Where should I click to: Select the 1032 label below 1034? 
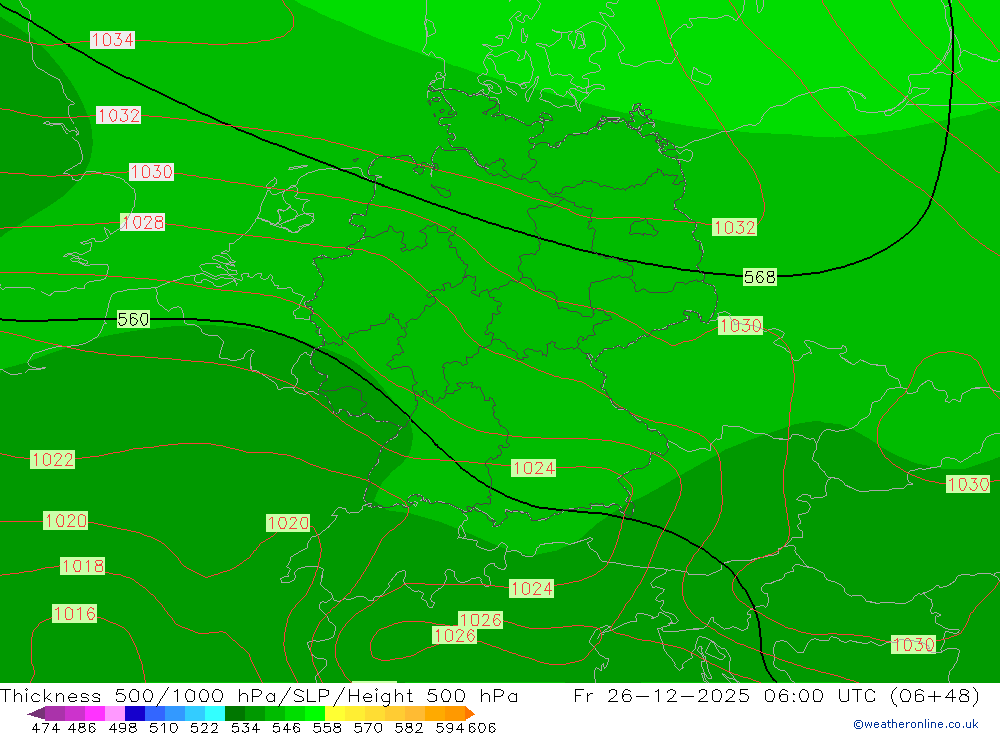click(x=119, y=115)
